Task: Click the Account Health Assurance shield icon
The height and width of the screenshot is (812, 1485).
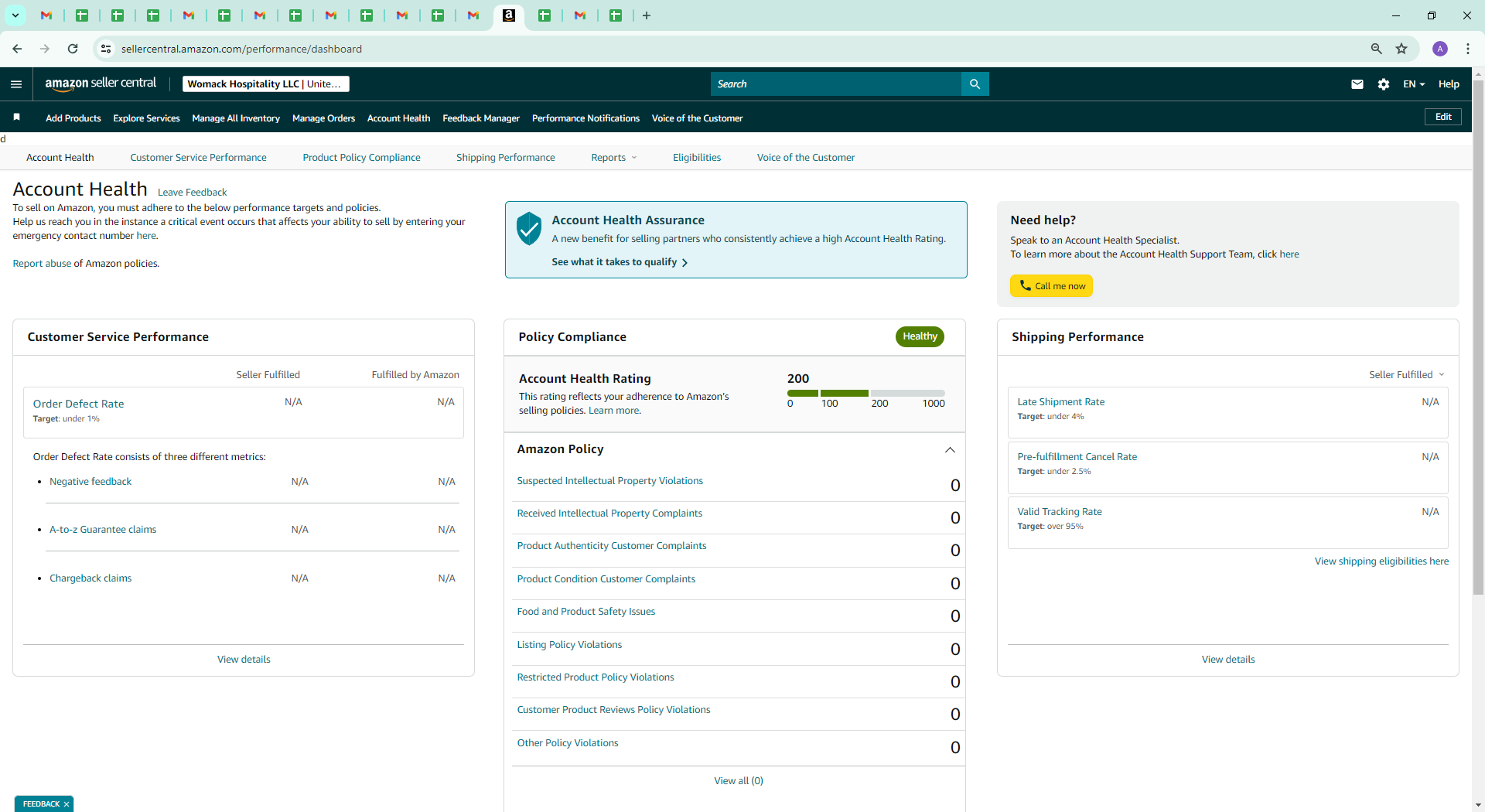Action: [x=529, y=229]
